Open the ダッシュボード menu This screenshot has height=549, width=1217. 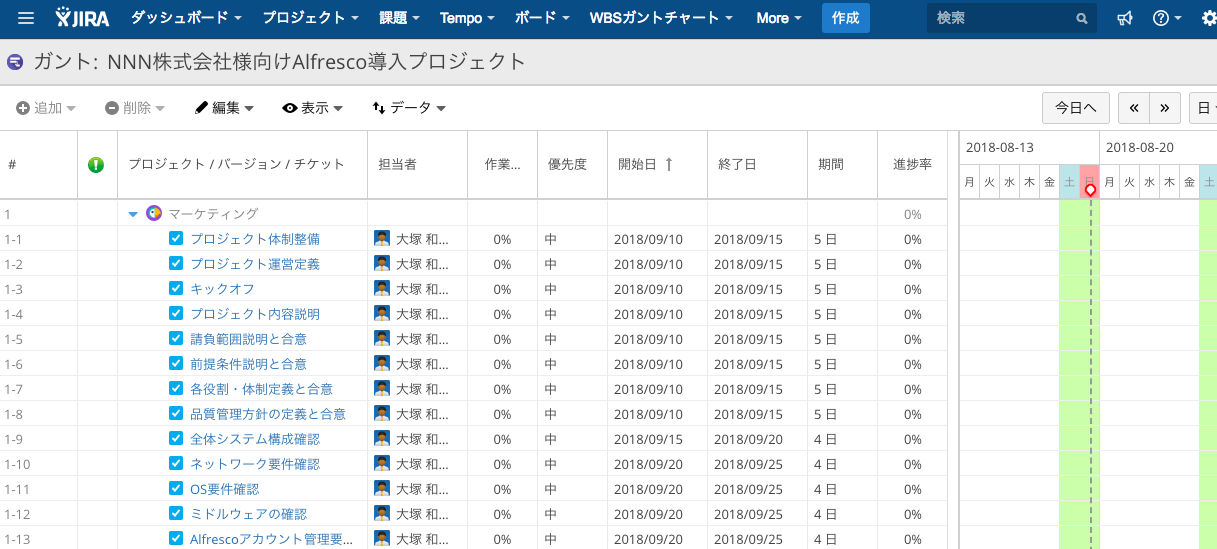(186, 18)
